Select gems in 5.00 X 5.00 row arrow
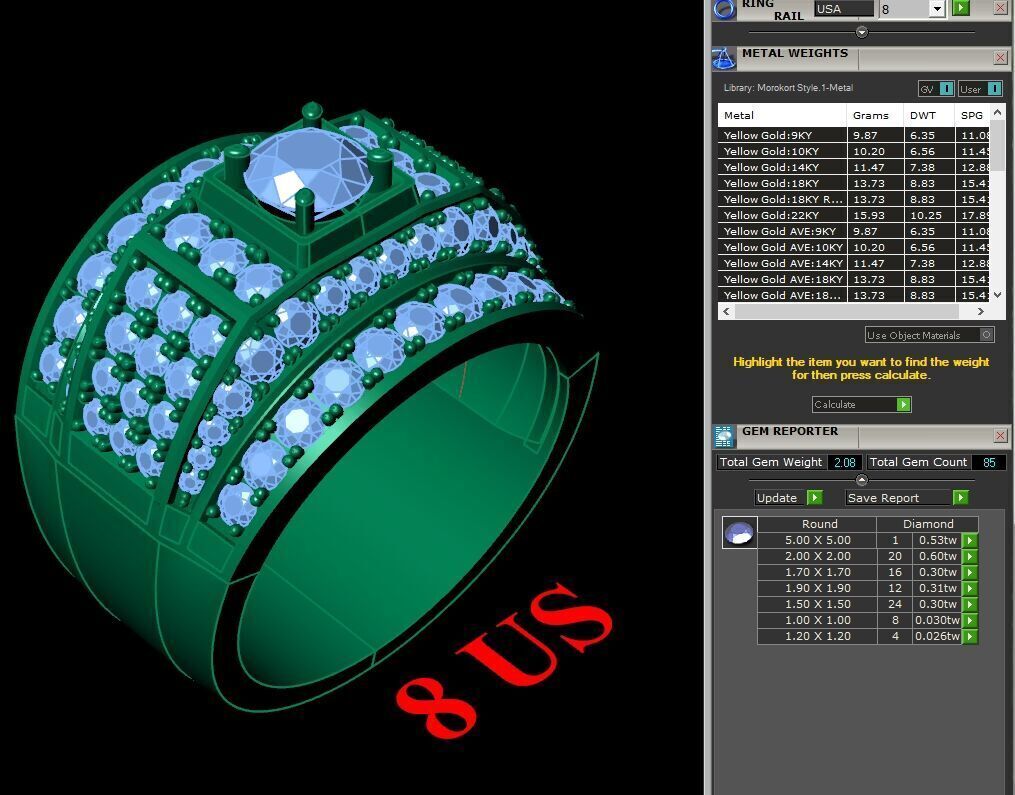The width and height of the screenshot is (1015, 795). pyautogui.click(x=970, y=541)
